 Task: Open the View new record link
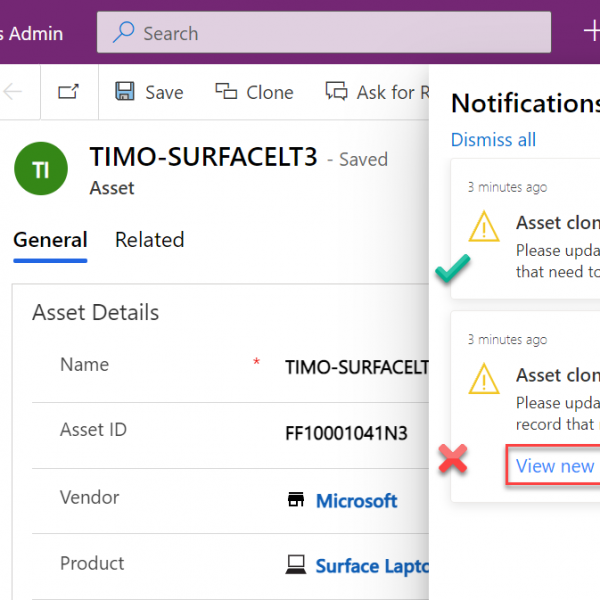click(x=555, y=466)
